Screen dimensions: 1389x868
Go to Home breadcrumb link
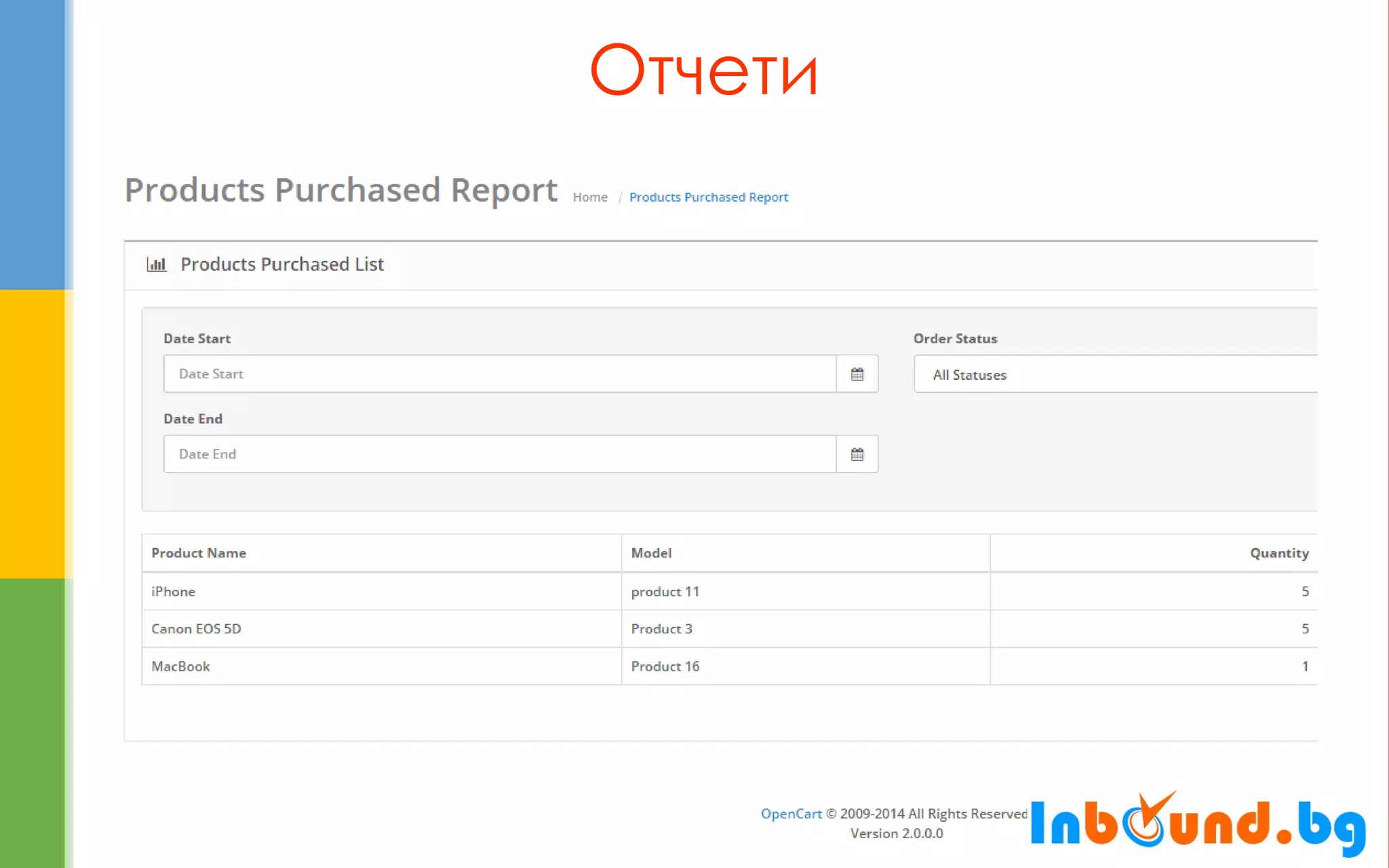click(590, 197)
